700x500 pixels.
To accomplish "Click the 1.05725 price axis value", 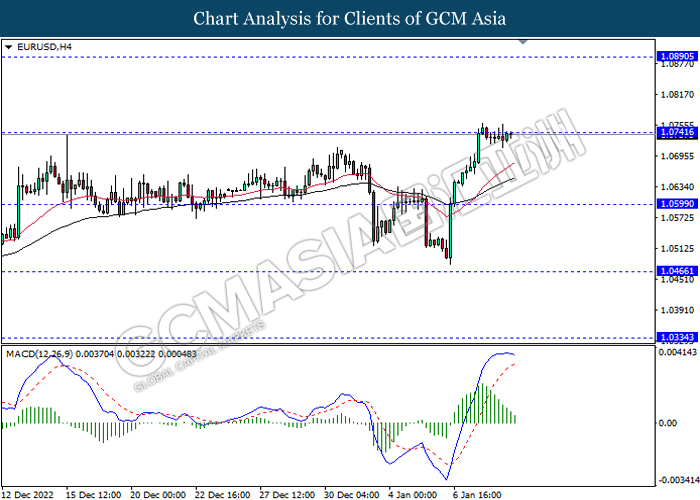I will click(x=677, y=218).
